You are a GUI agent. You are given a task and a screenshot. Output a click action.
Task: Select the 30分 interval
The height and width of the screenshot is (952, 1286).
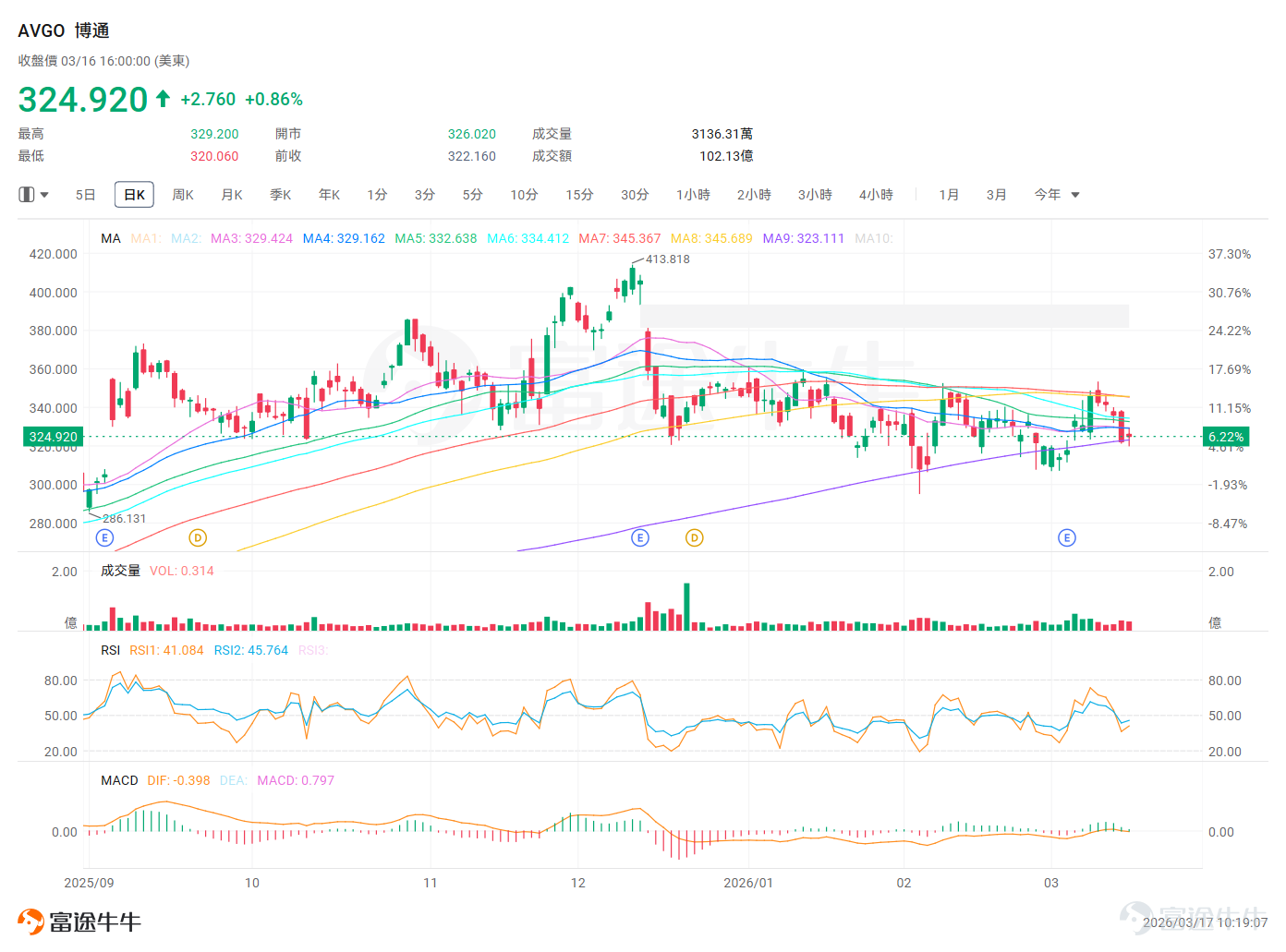(x=635, y=195)
